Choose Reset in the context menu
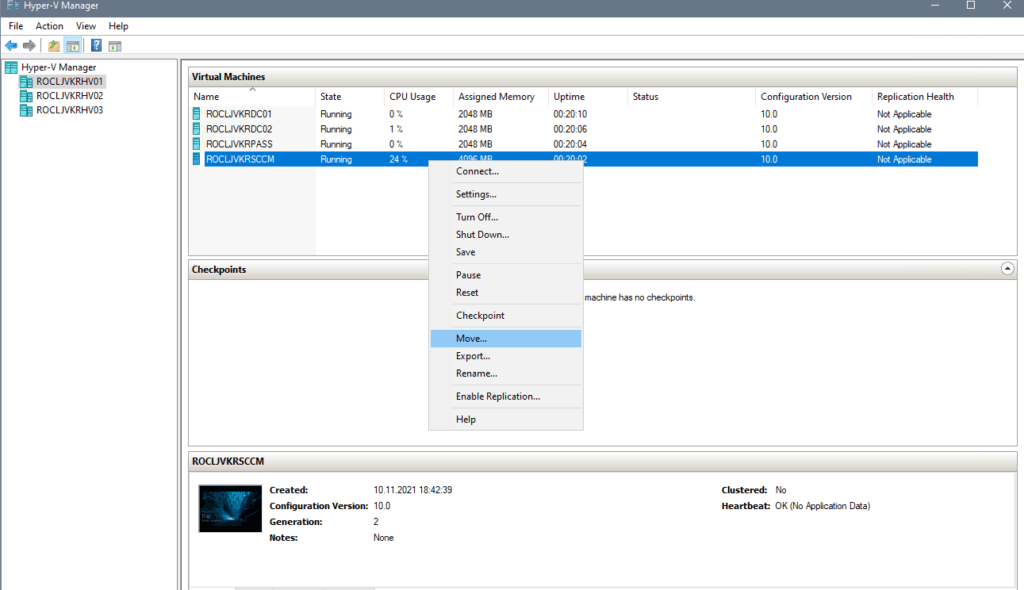Viewport: 1024px width, 590px height. coord(506,293)
